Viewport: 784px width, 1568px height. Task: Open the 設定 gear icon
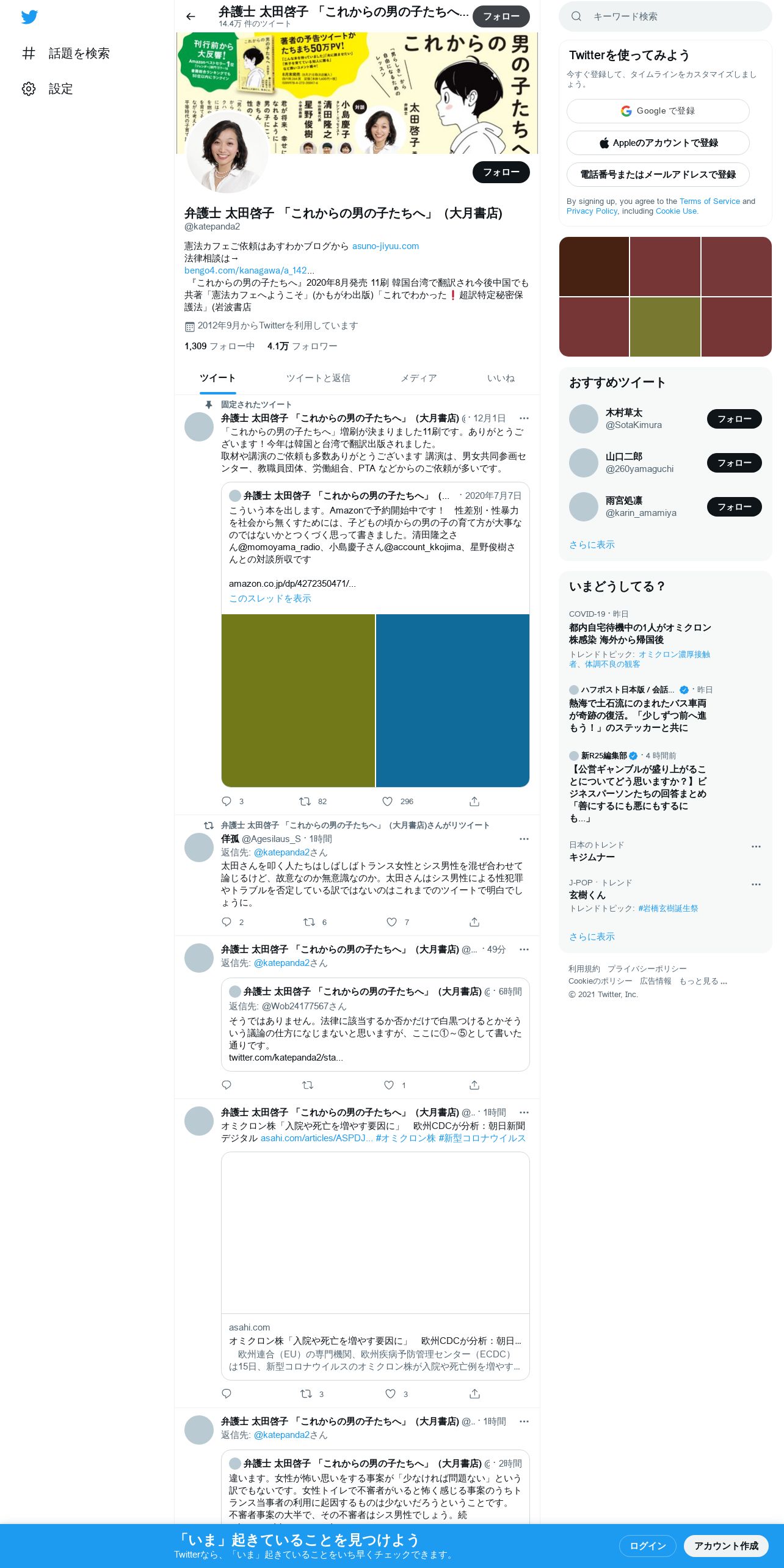point(29,89)
